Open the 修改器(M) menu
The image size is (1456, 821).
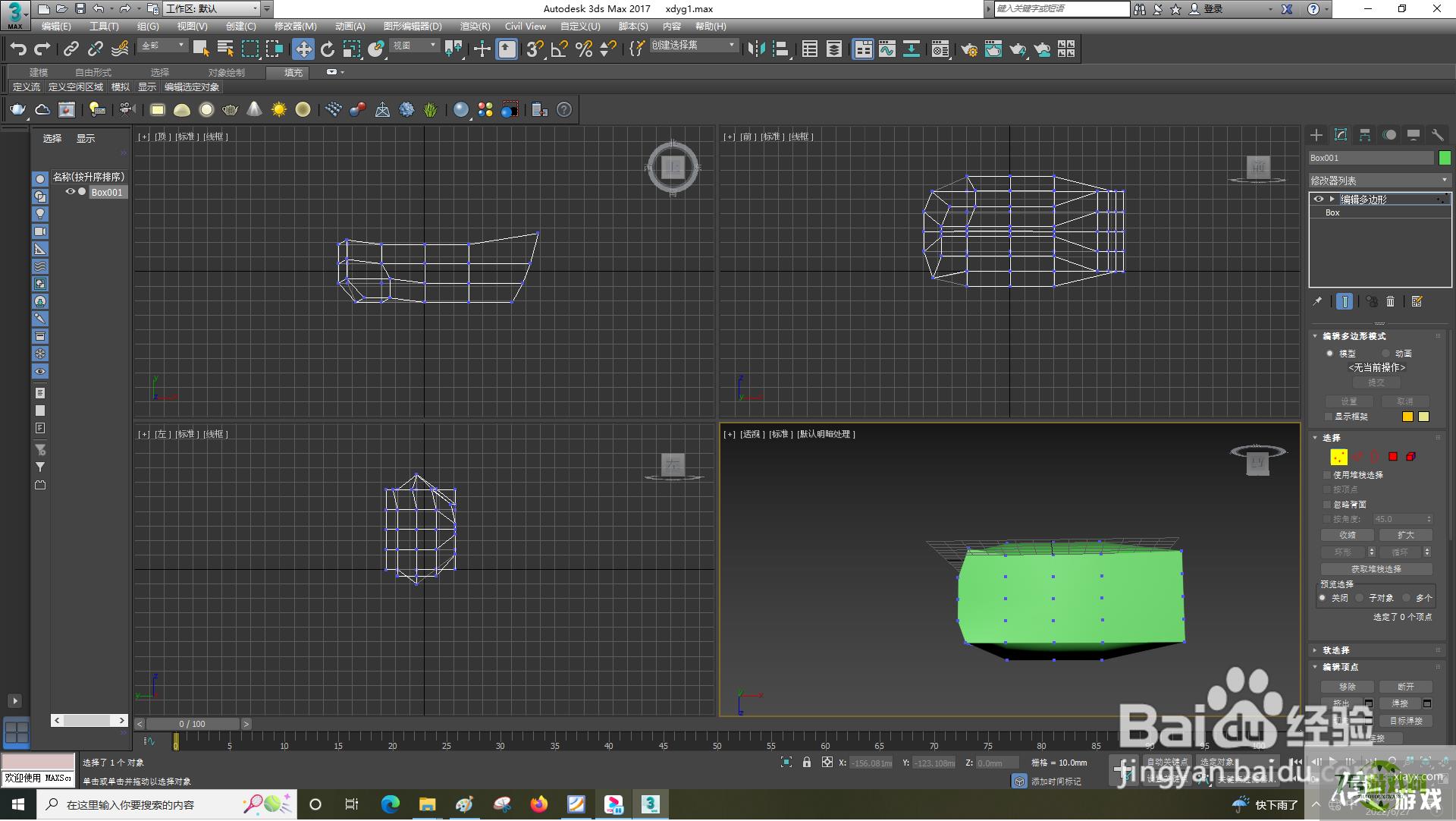coord(295,26)
